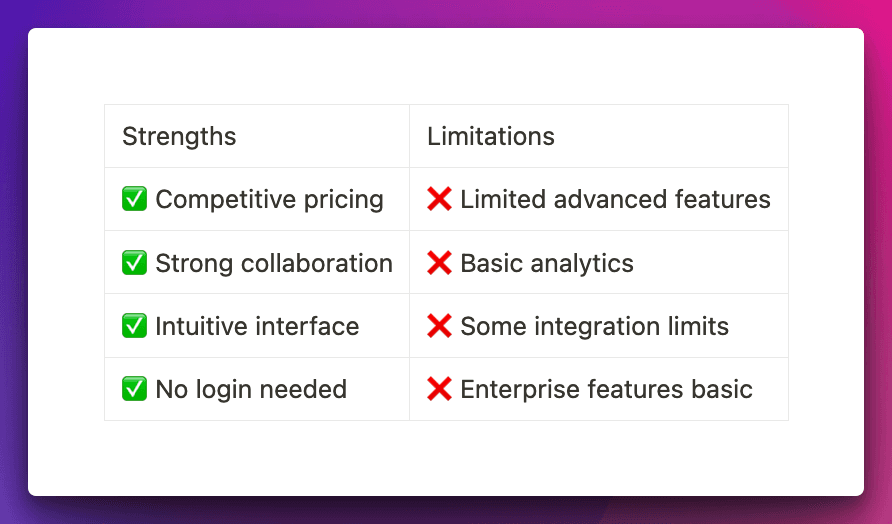Click the green checkmark beside Intuitive interface
This screenshot has width=892, height=524.
134,326
